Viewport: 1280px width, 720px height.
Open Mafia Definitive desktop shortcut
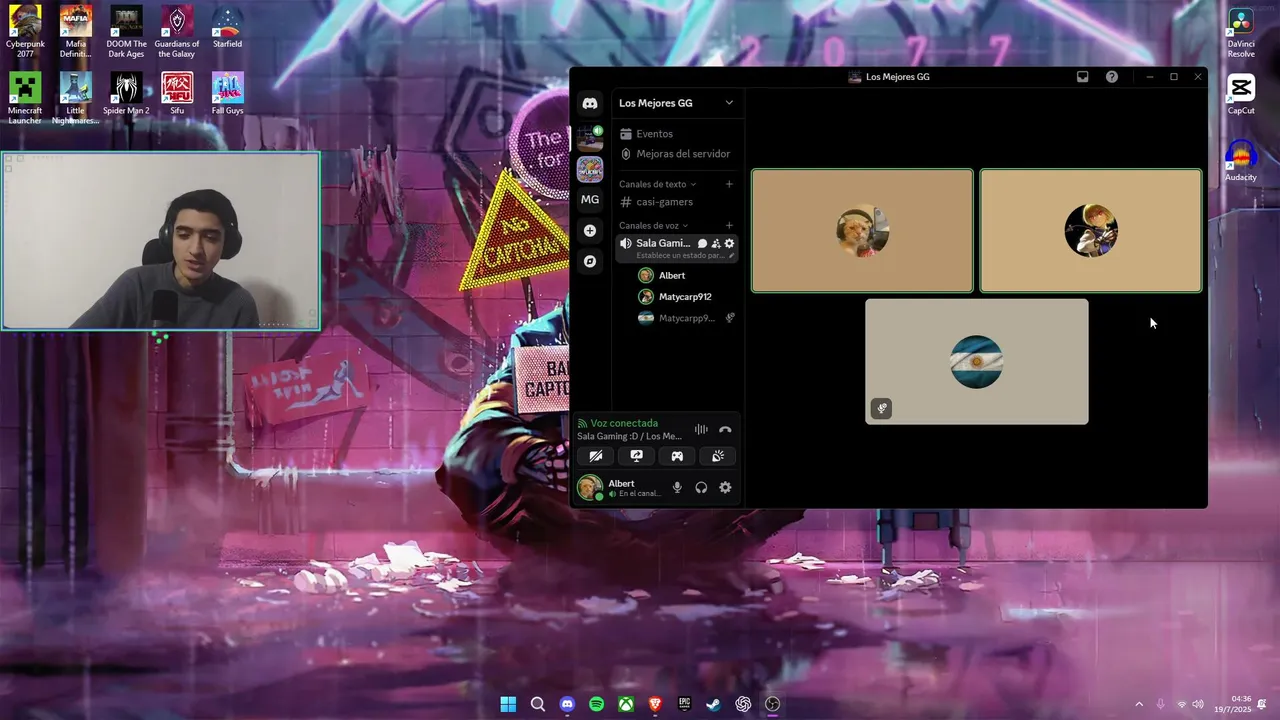point(76,32)
